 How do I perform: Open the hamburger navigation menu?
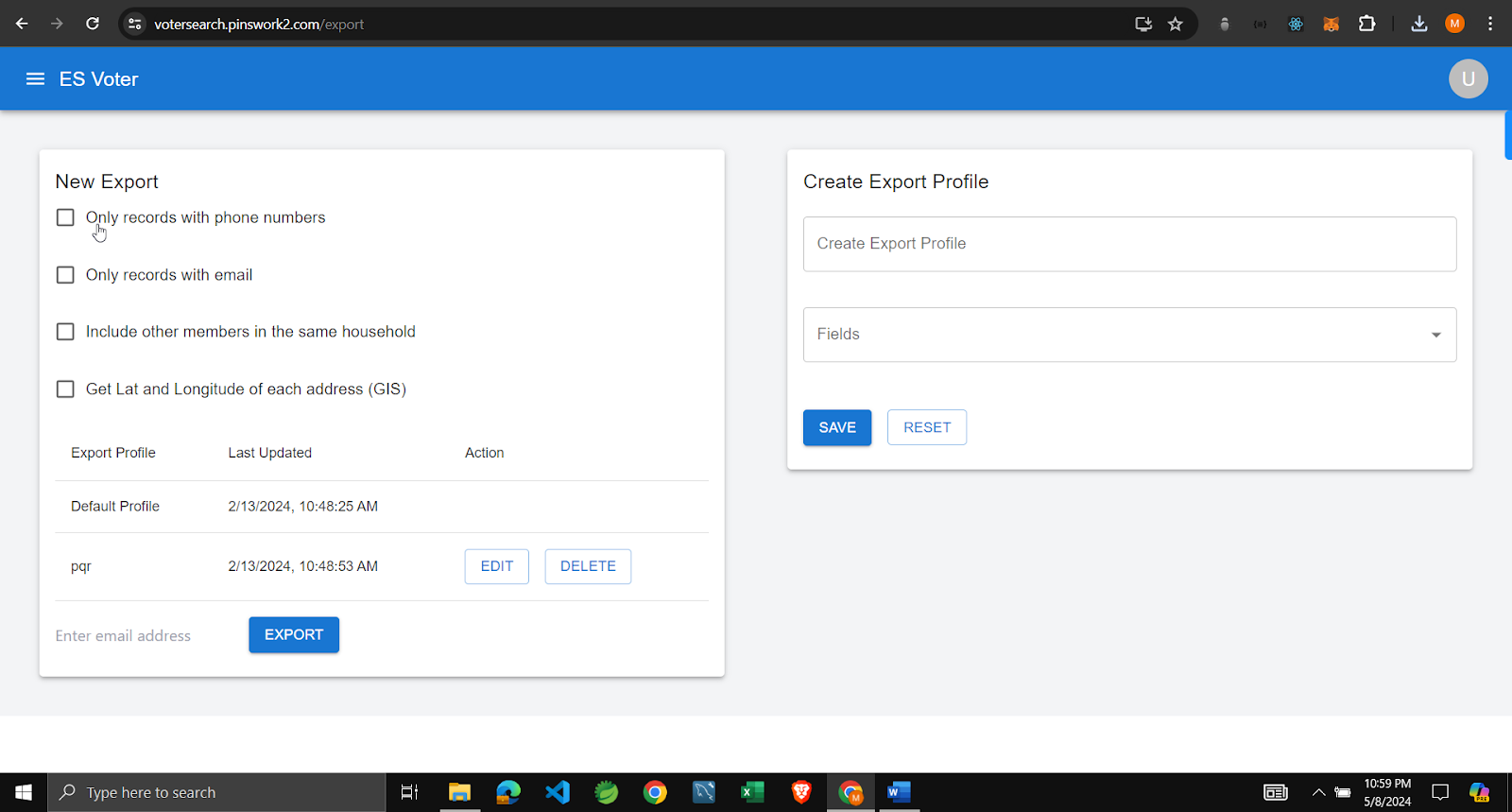35,79
